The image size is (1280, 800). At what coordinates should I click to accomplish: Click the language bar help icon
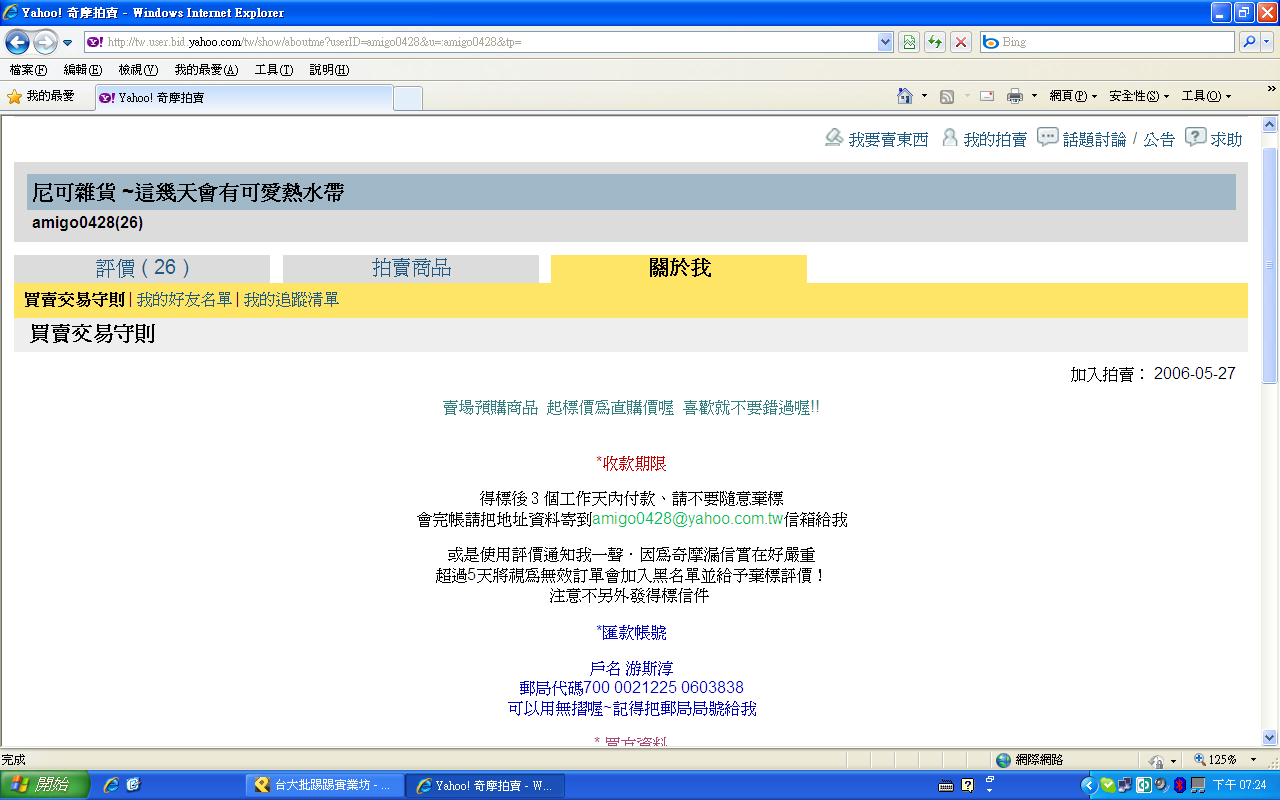(x=968, y=785)
